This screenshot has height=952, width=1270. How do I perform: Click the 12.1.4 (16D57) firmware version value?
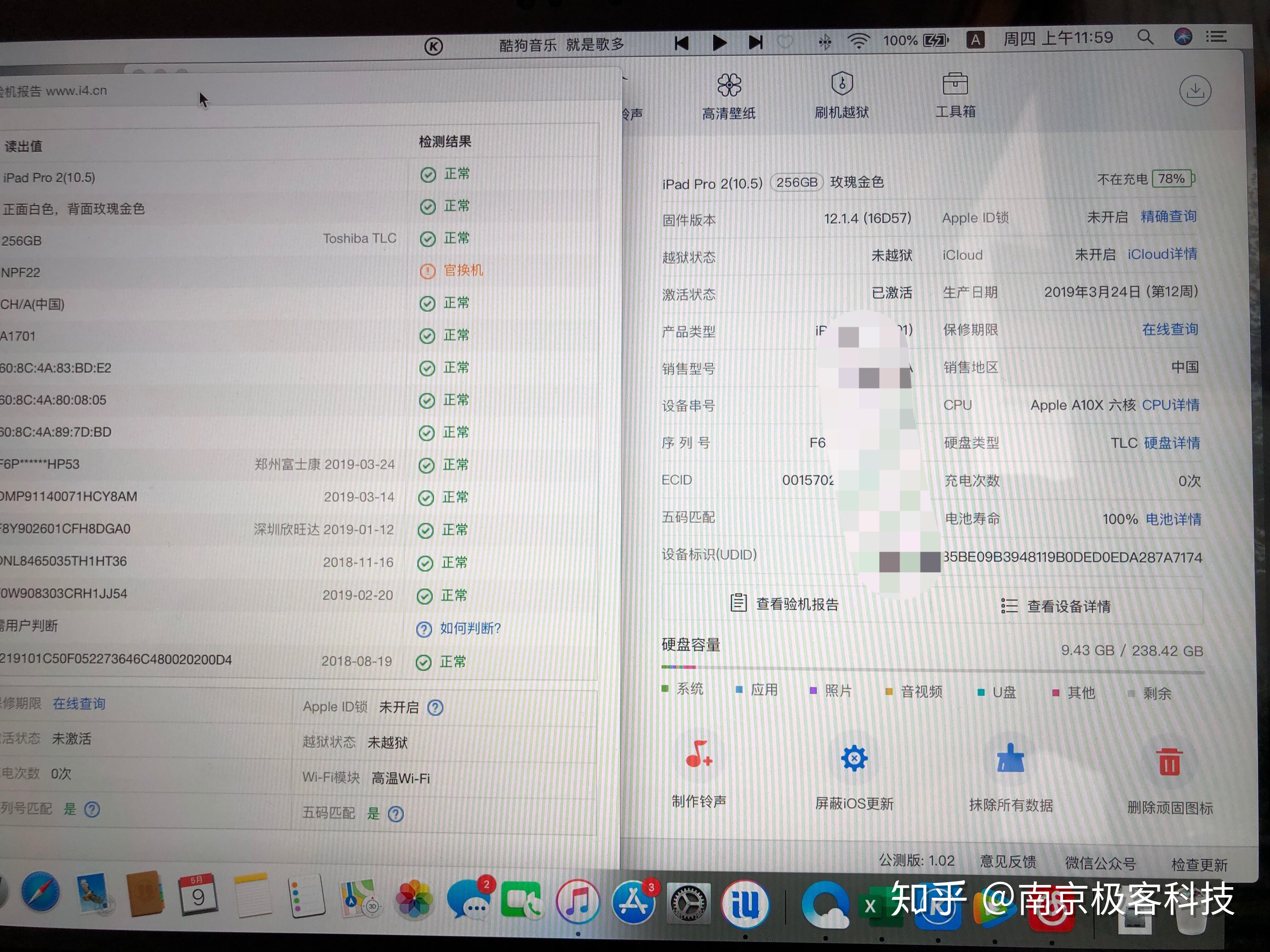[x=867, y=218]
